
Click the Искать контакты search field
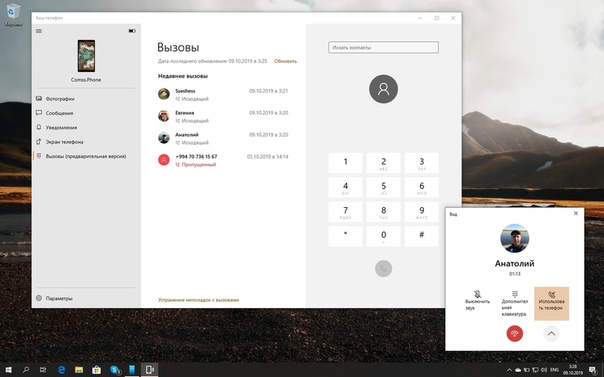pos(383,47)
